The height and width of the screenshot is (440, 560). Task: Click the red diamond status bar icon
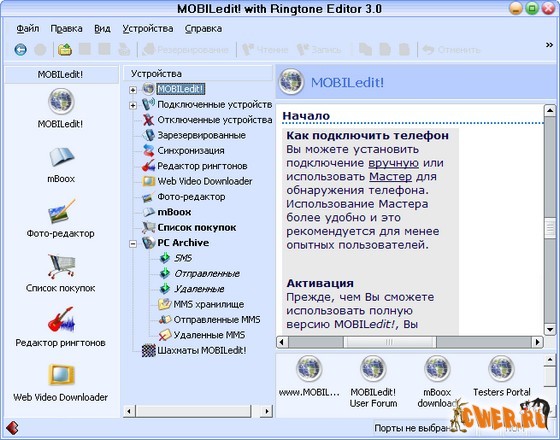[12, 428]
